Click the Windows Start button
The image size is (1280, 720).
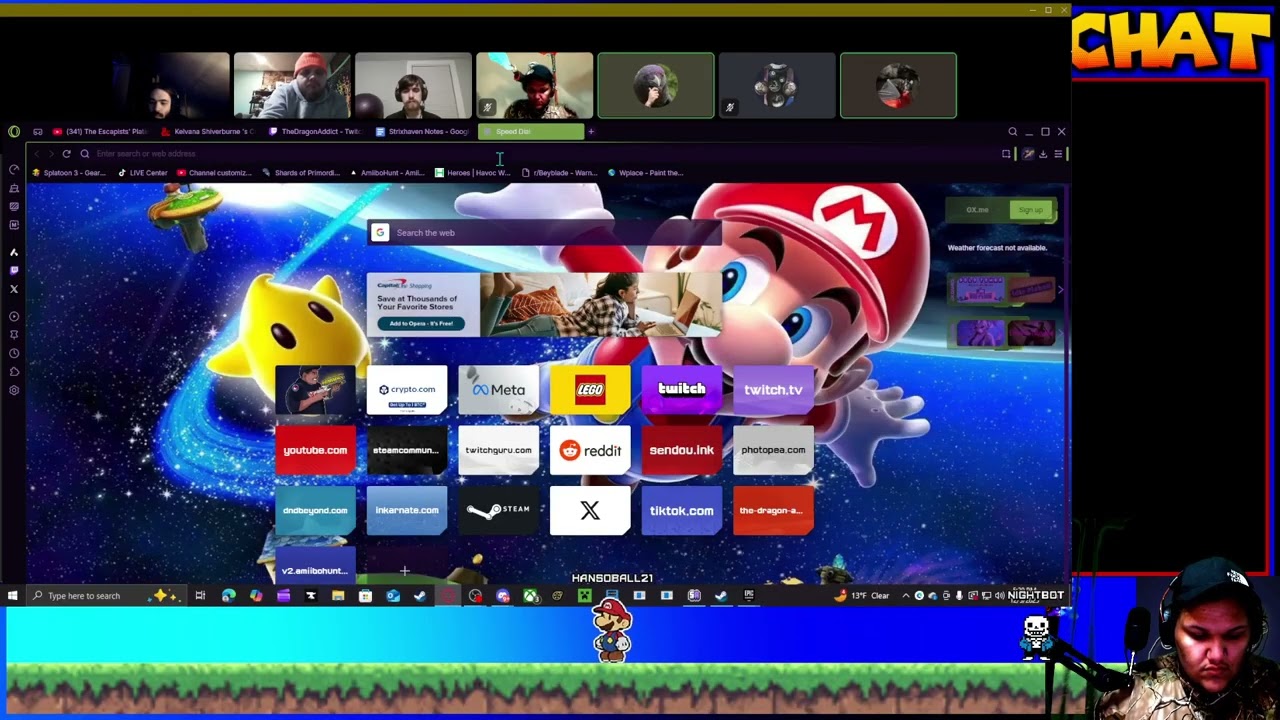pos(13,596)
